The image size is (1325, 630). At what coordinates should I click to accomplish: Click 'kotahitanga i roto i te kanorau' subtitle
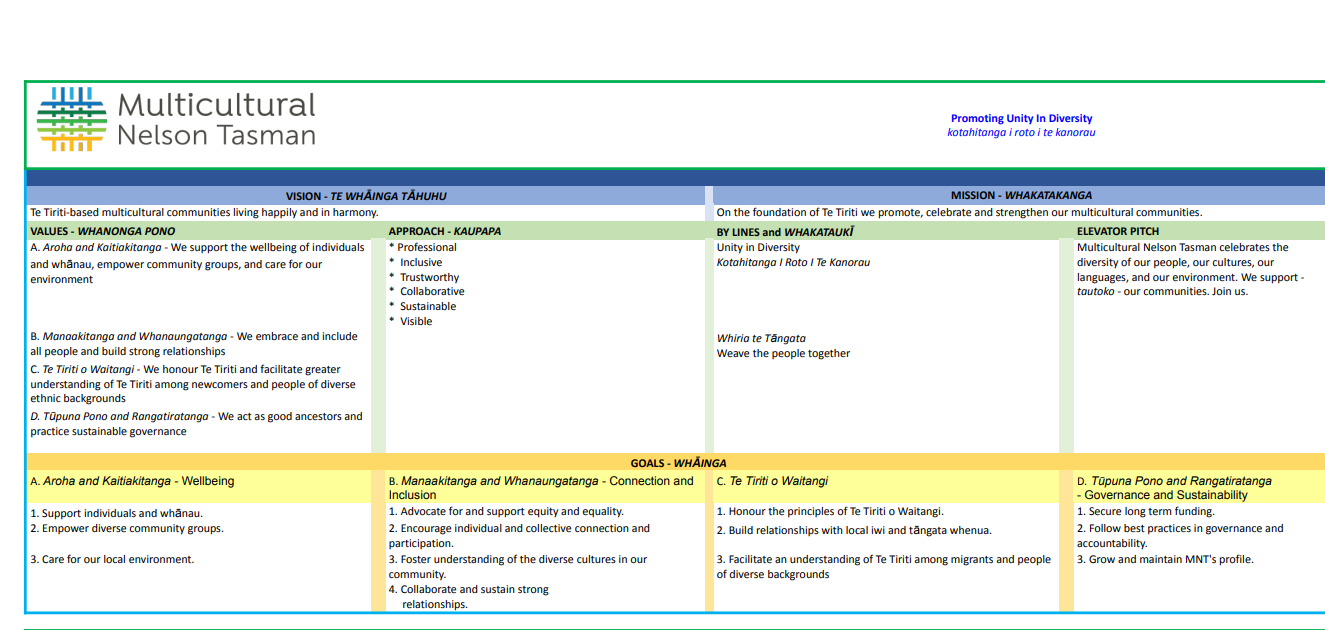click(1021, 132)
